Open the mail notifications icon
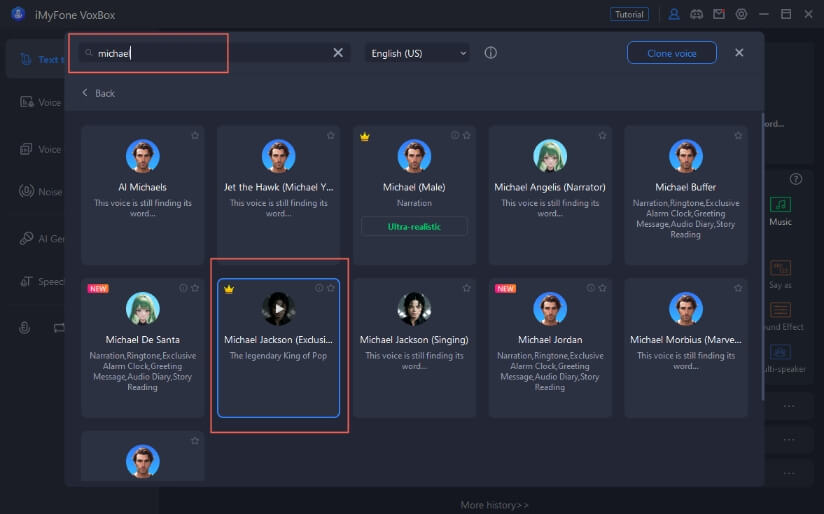Image resolution: width=824 pixels, height=514 pixels. click(719, 14)
